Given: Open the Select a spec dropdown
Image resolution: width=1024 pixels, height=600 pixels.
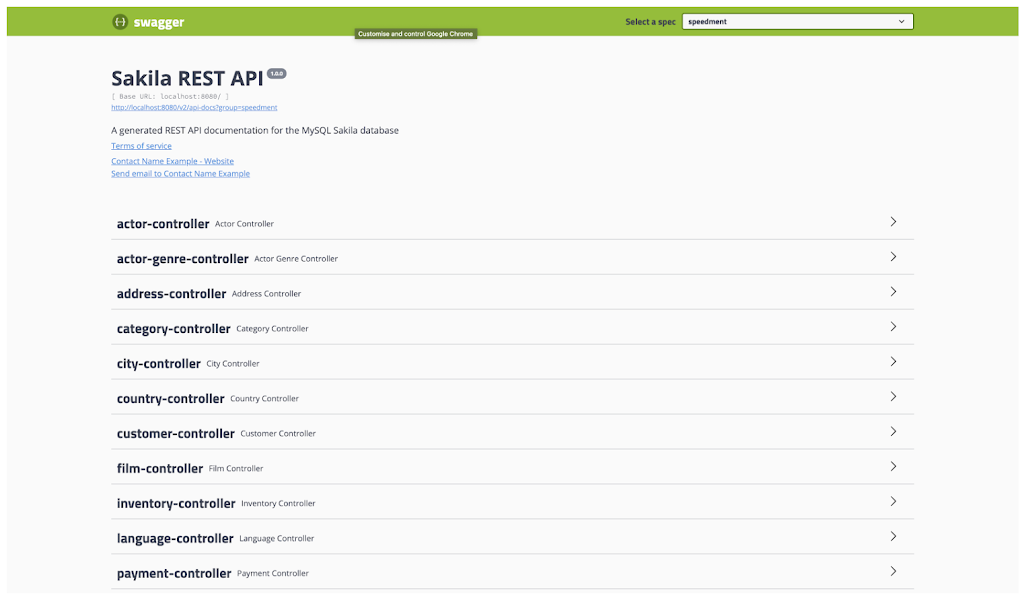Looking at the screenshot, I should point(797,22).
